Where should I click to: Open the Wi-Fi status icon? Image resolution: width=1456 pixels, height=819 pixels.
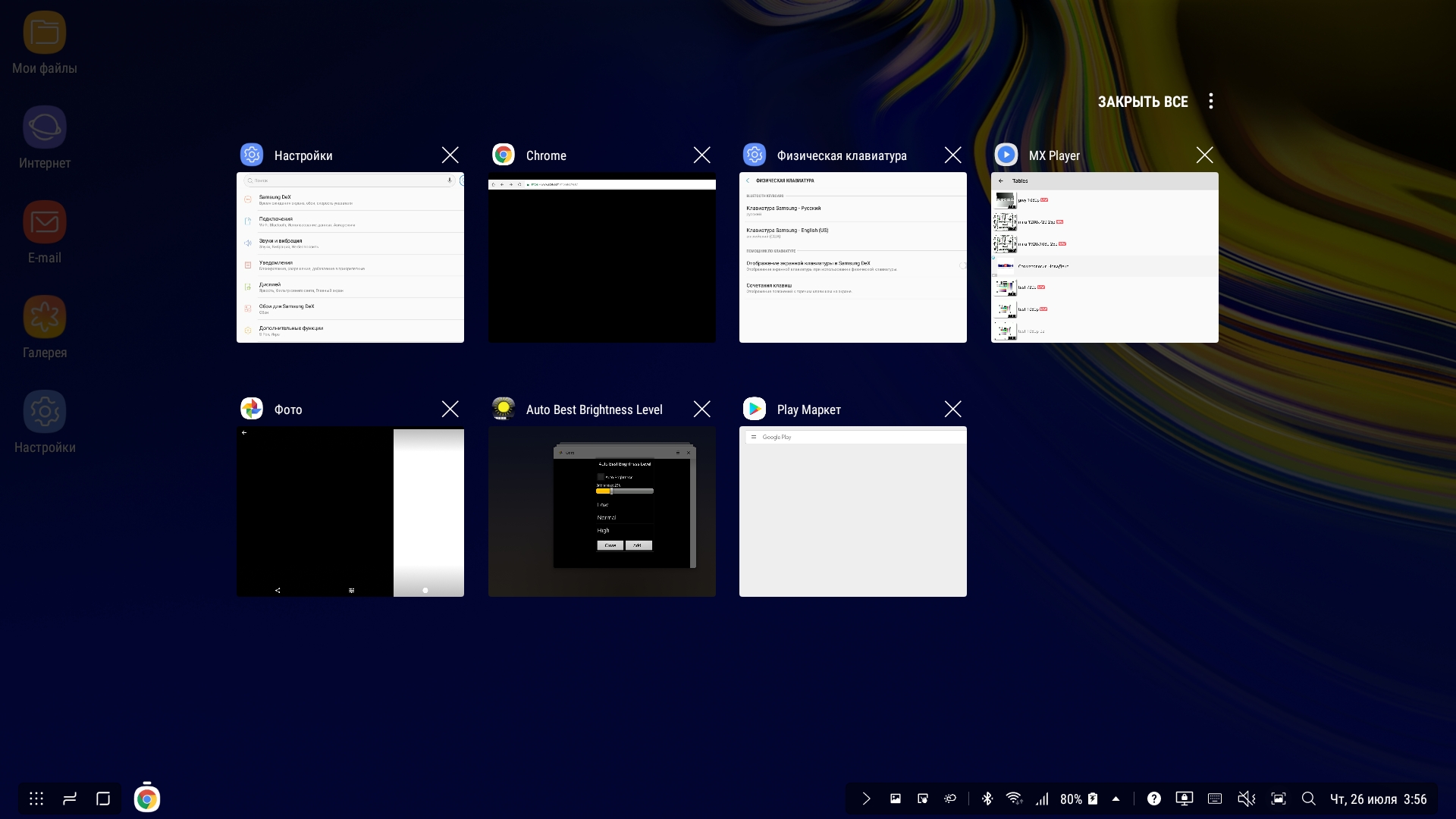tap(1014, 799)
